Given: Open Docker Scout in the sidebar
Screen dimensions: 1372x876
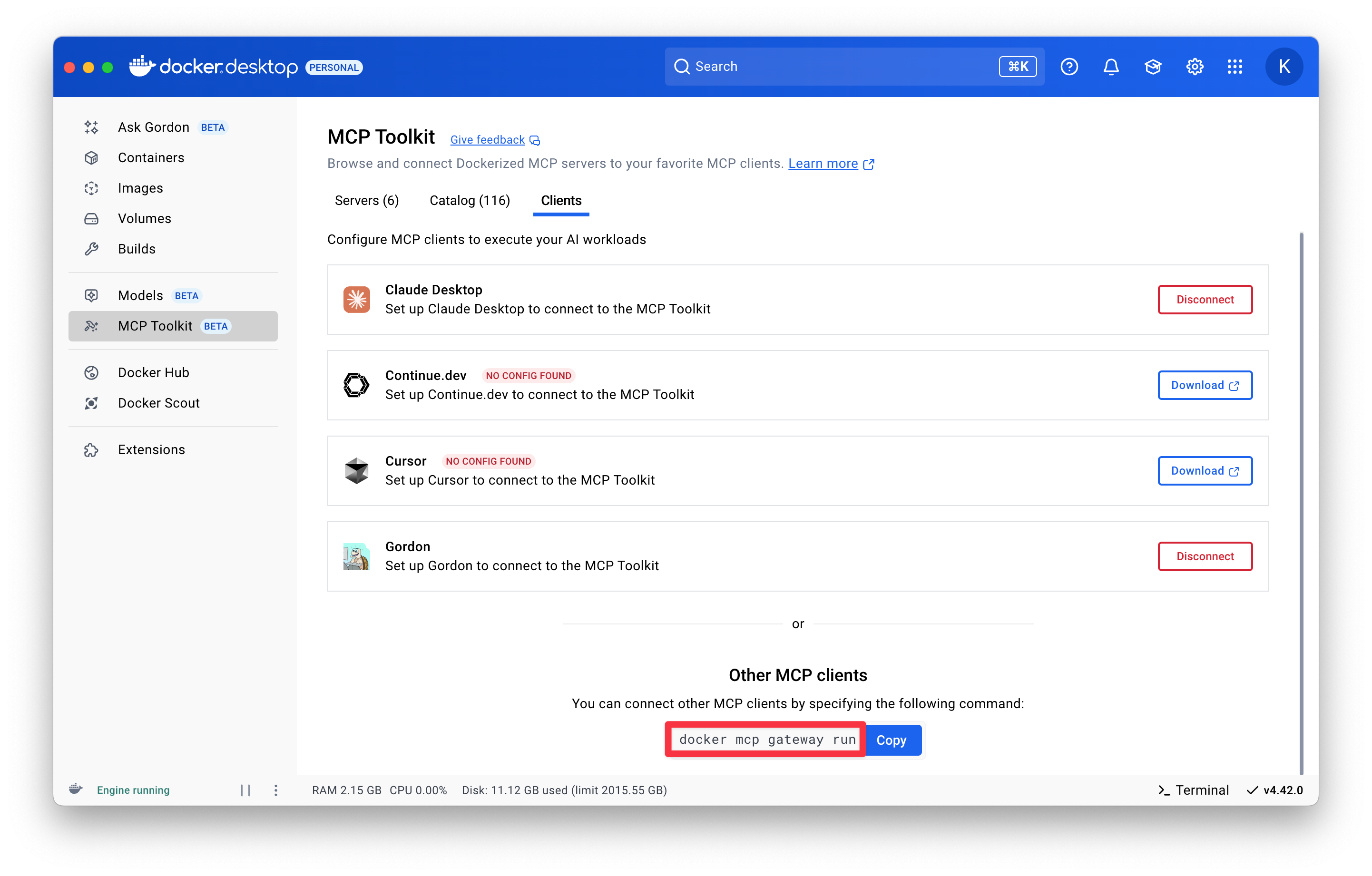Looking at the screenshot, I should [173, 403].
